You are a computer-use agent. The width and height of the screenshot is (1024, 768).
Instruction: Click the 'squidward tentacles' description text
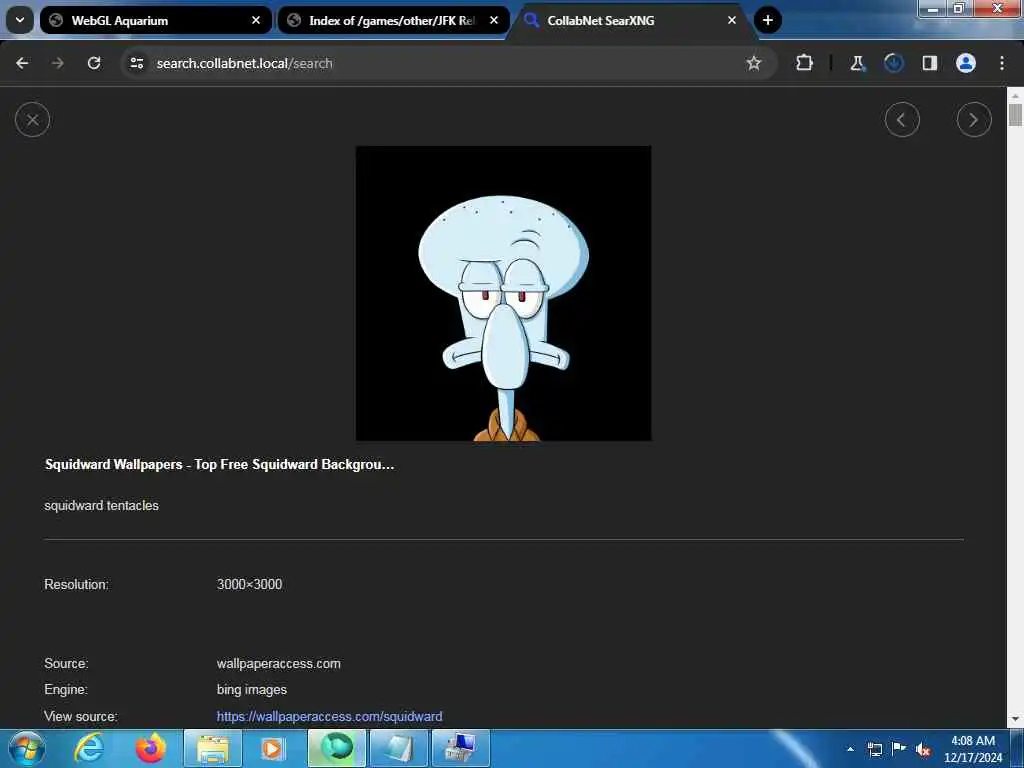(101, 505)
